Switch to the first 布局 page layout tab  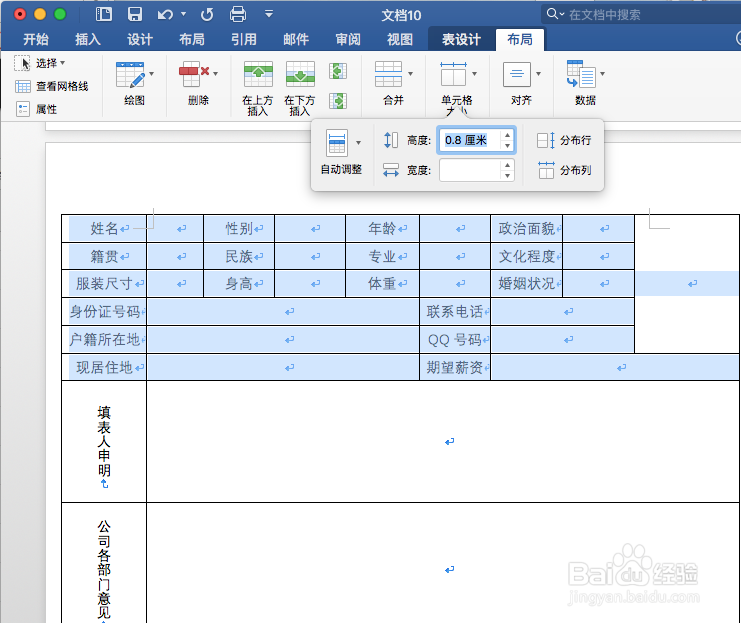(x=192, y=39)
